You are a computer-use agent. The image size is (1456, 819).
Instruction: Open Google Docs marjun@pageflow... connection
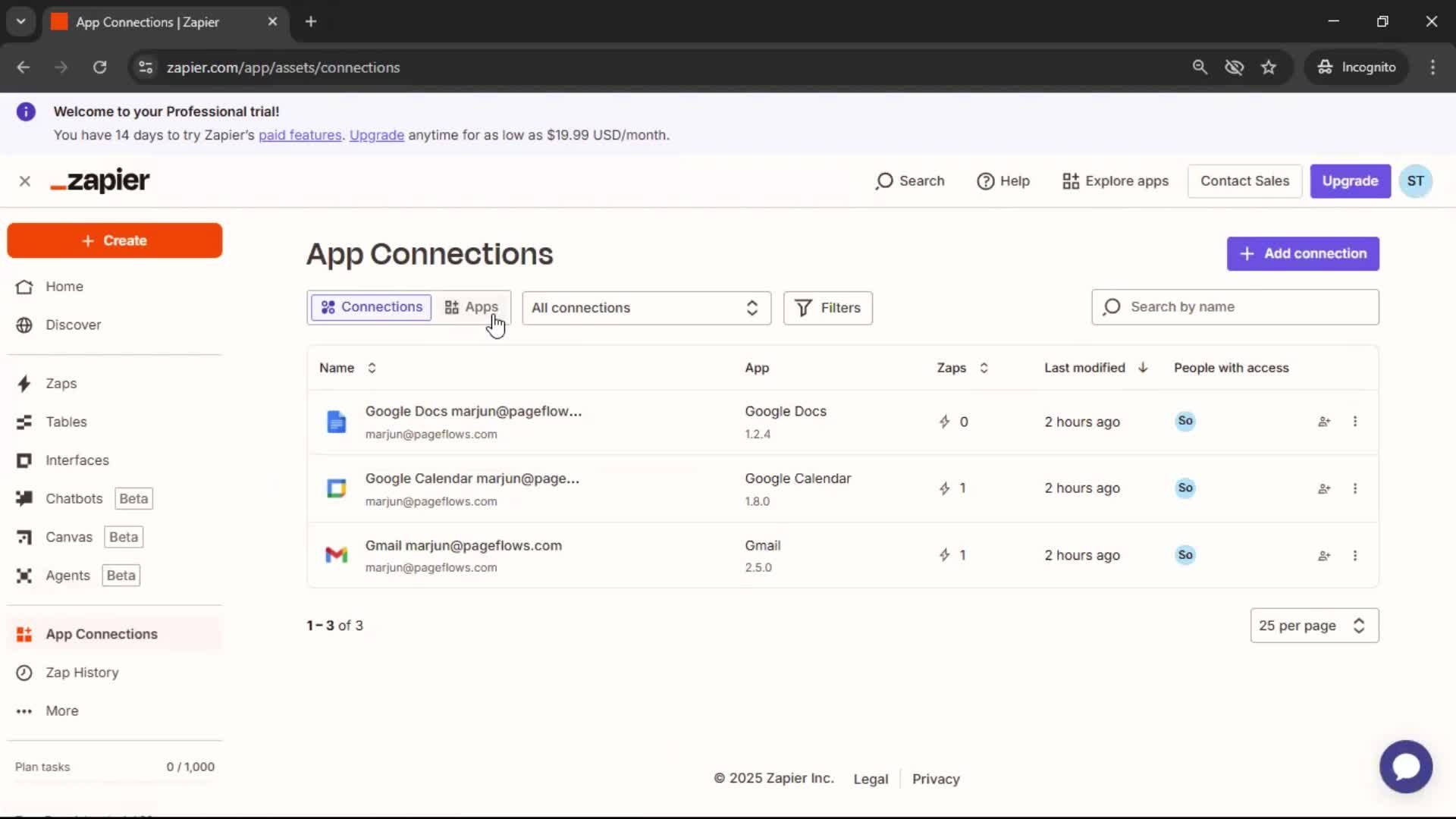pyautogui.click(x=473, y=411)
